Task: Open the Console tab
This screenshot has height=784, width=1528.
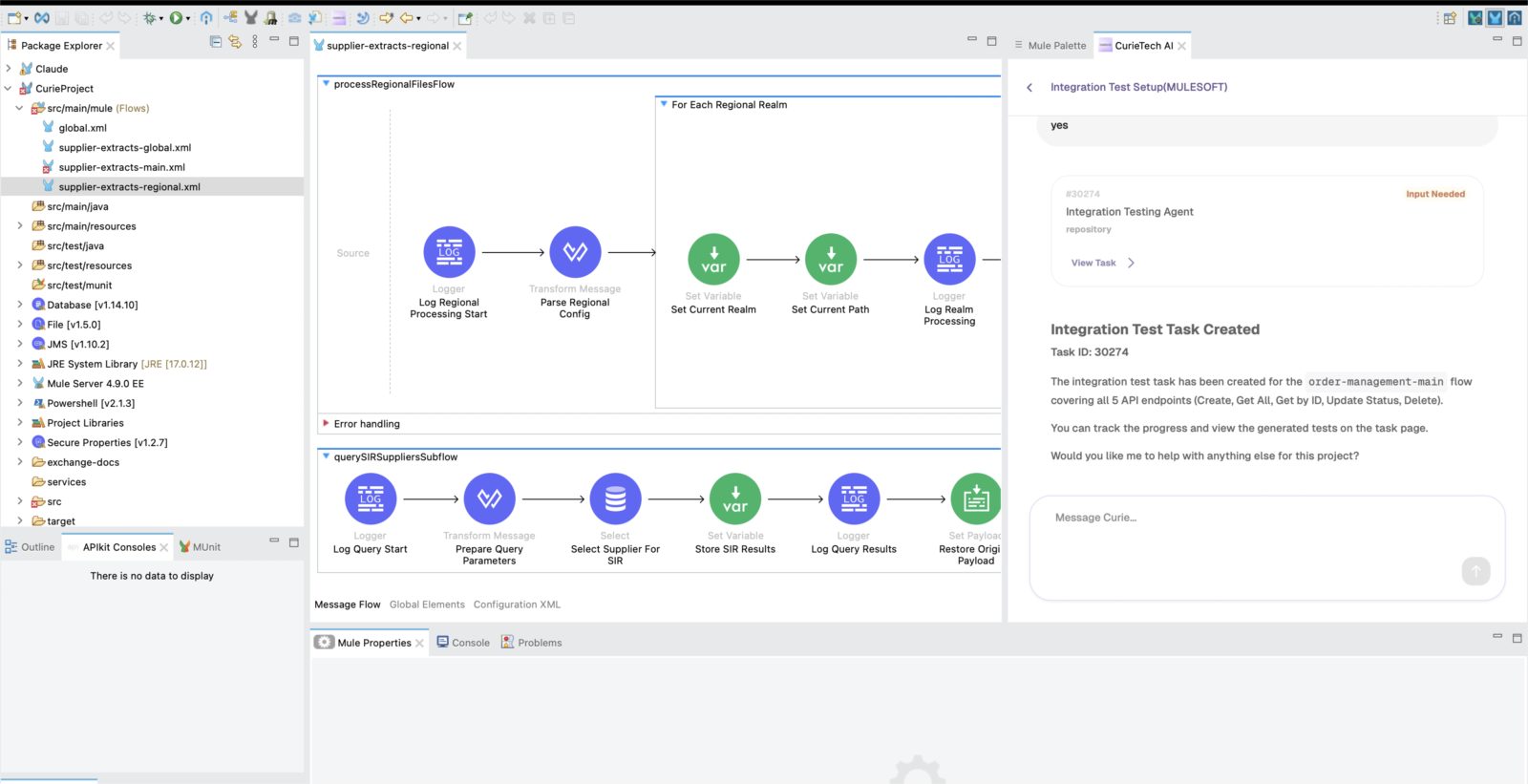Action: (x=463, y=643)
